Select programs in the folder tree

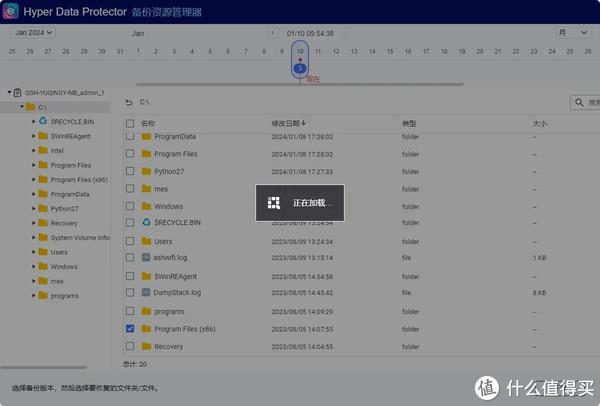65,296
